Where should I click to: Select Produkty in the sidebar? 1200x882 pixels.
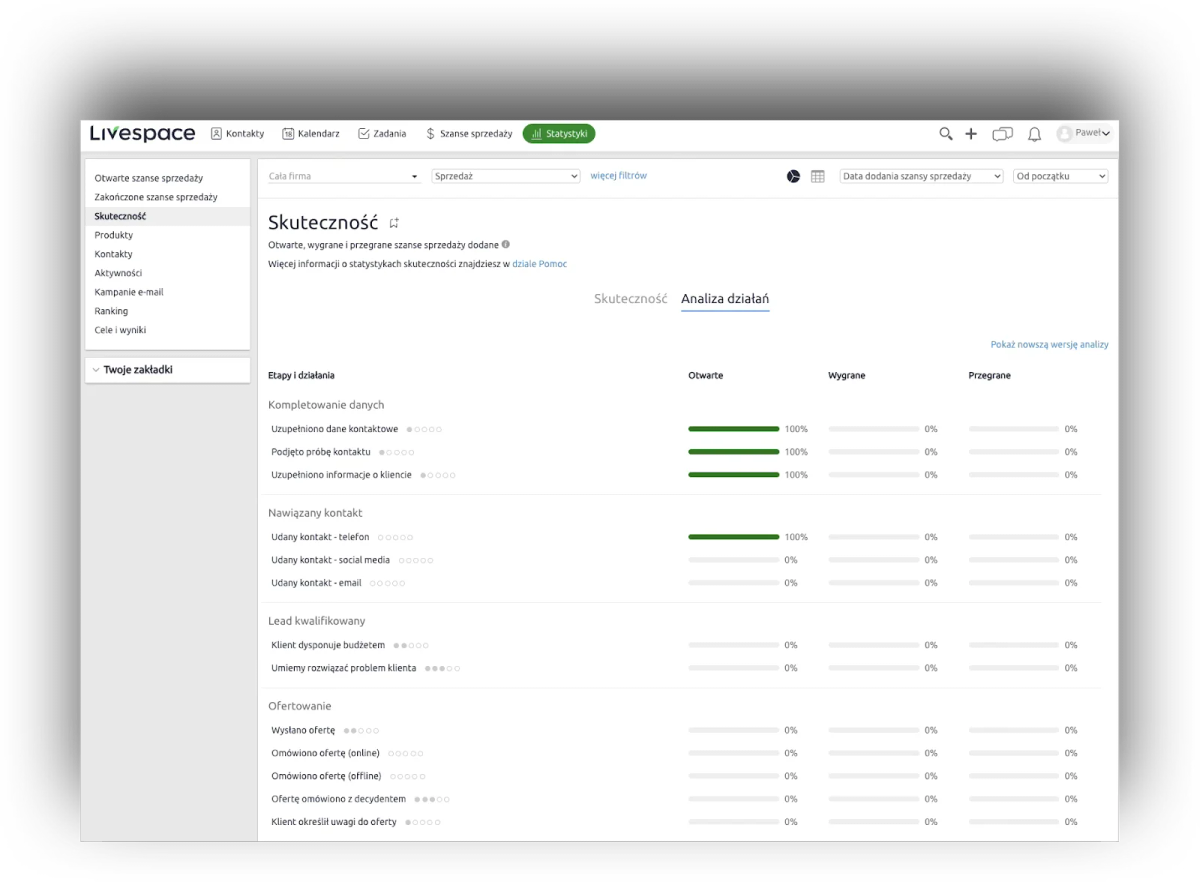[x=114, y=235]
